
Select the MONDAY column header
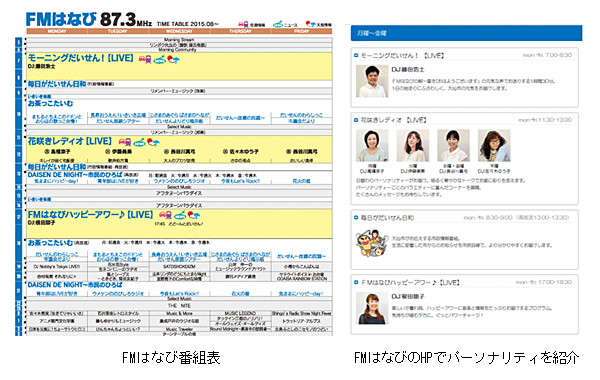57,31
